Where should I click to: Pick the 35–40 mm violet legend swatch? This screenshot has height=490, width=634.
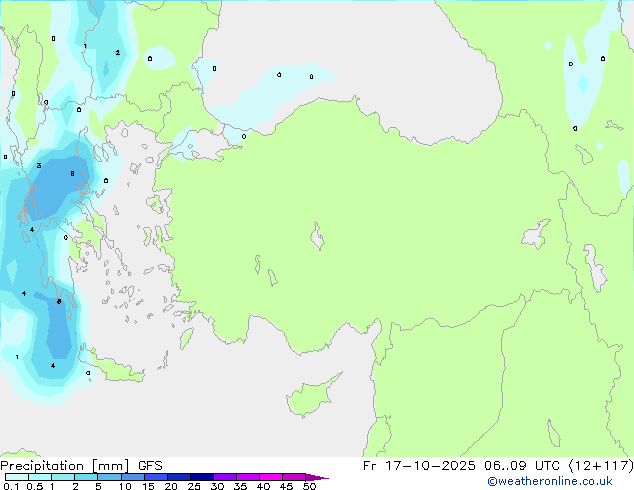click(247, 477)
